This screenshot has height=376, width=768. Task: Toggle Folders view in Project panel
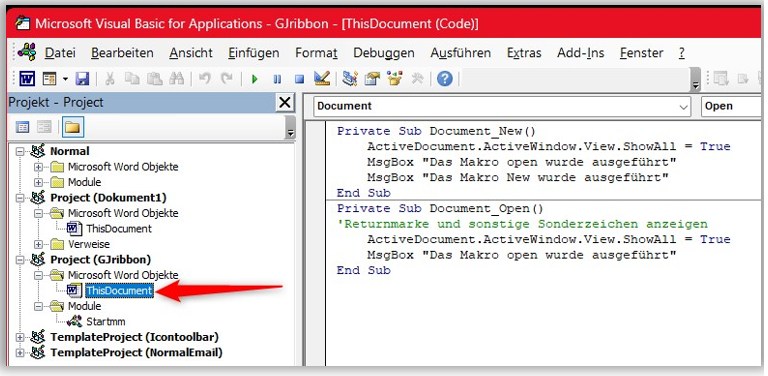72,127
